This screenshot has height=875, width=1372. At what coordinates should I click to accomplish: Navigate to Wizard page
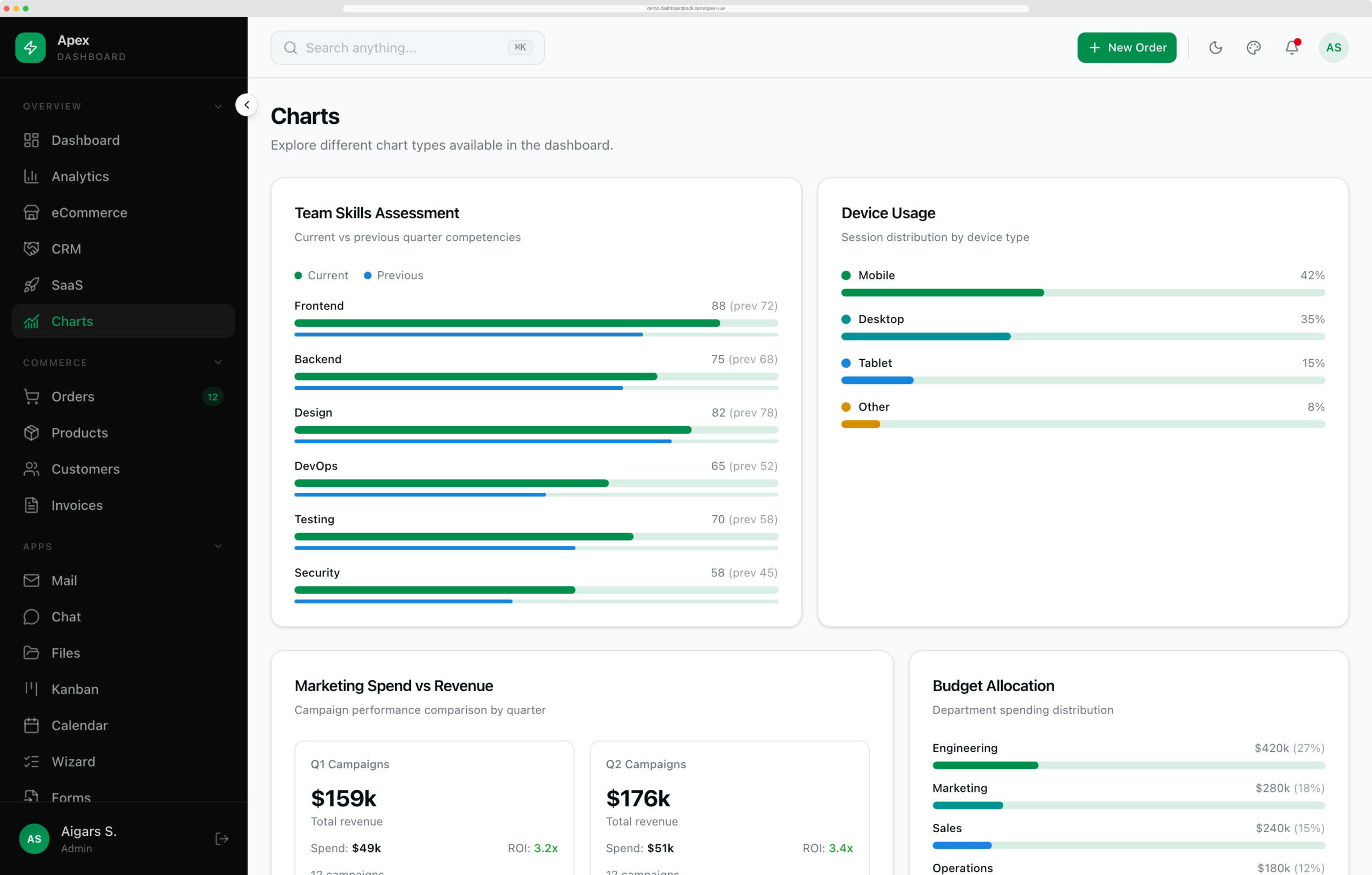point(123,761)
